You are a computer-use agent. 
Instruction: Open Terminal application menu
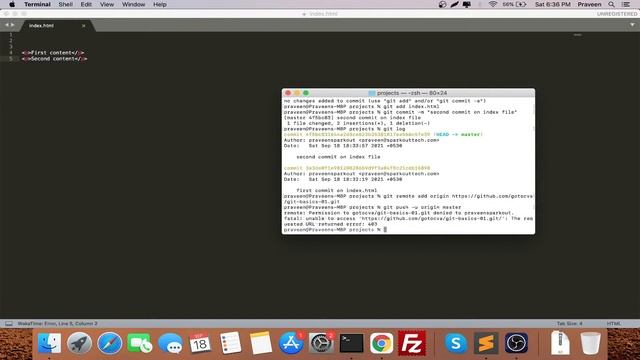coord(37,4)
